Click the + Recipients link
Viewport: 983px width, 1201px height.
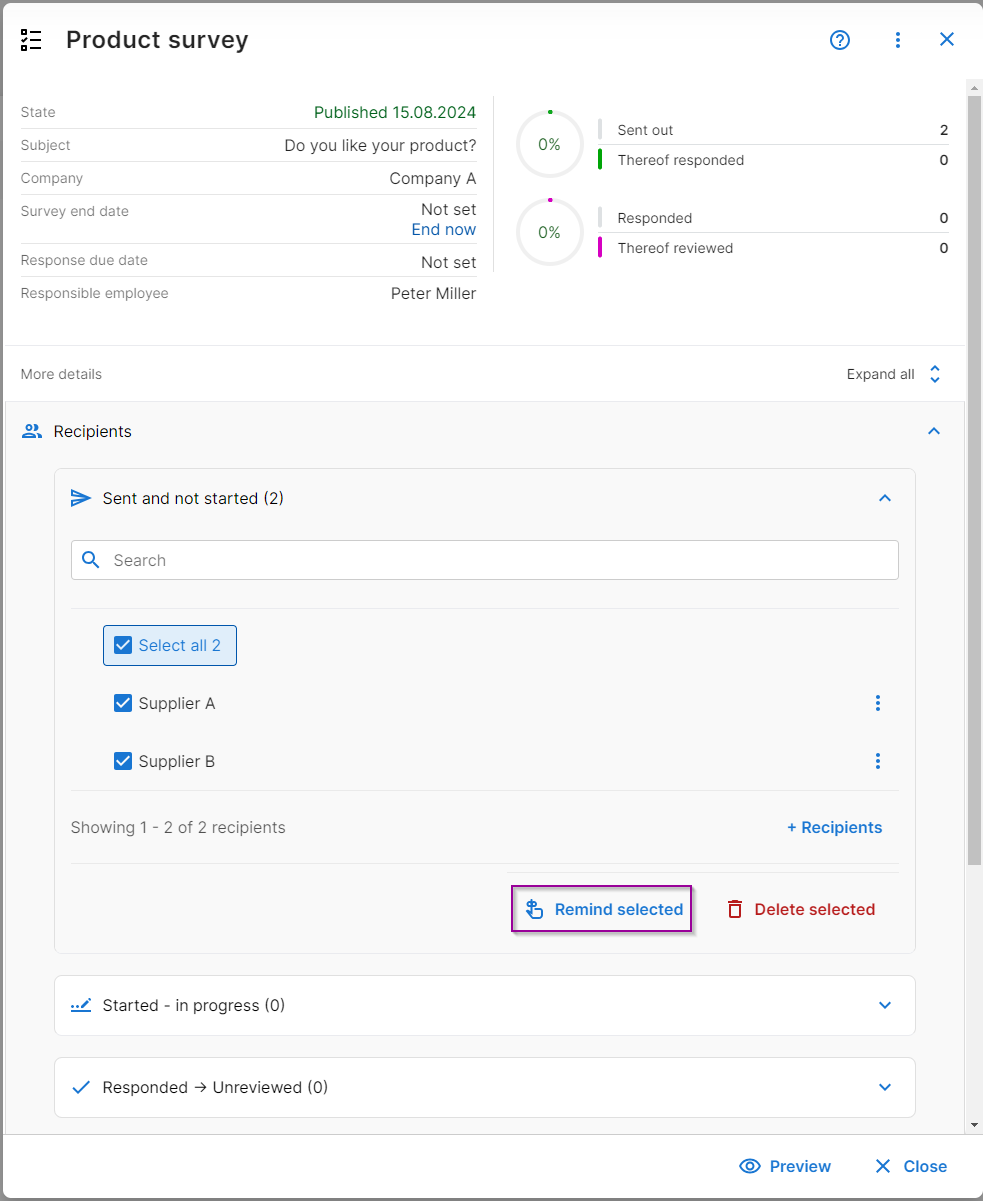click(x=835, y=827)
